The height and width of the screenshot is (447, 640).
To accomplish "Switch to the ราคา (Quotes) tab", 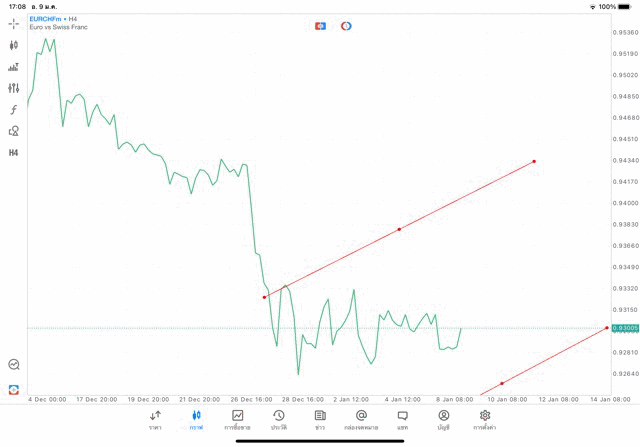I will [155, 419].
